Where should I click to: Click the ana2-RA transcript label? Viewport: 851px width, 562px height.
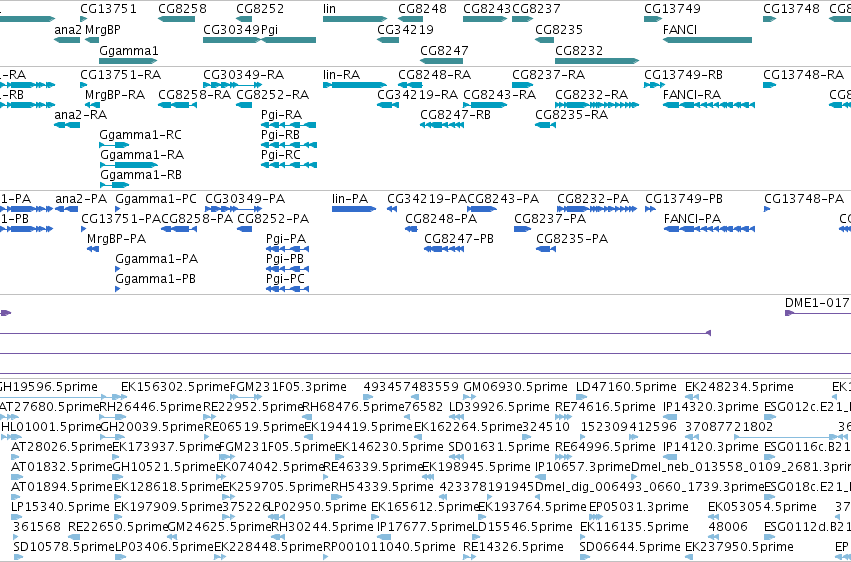click(x=80, y=114)
